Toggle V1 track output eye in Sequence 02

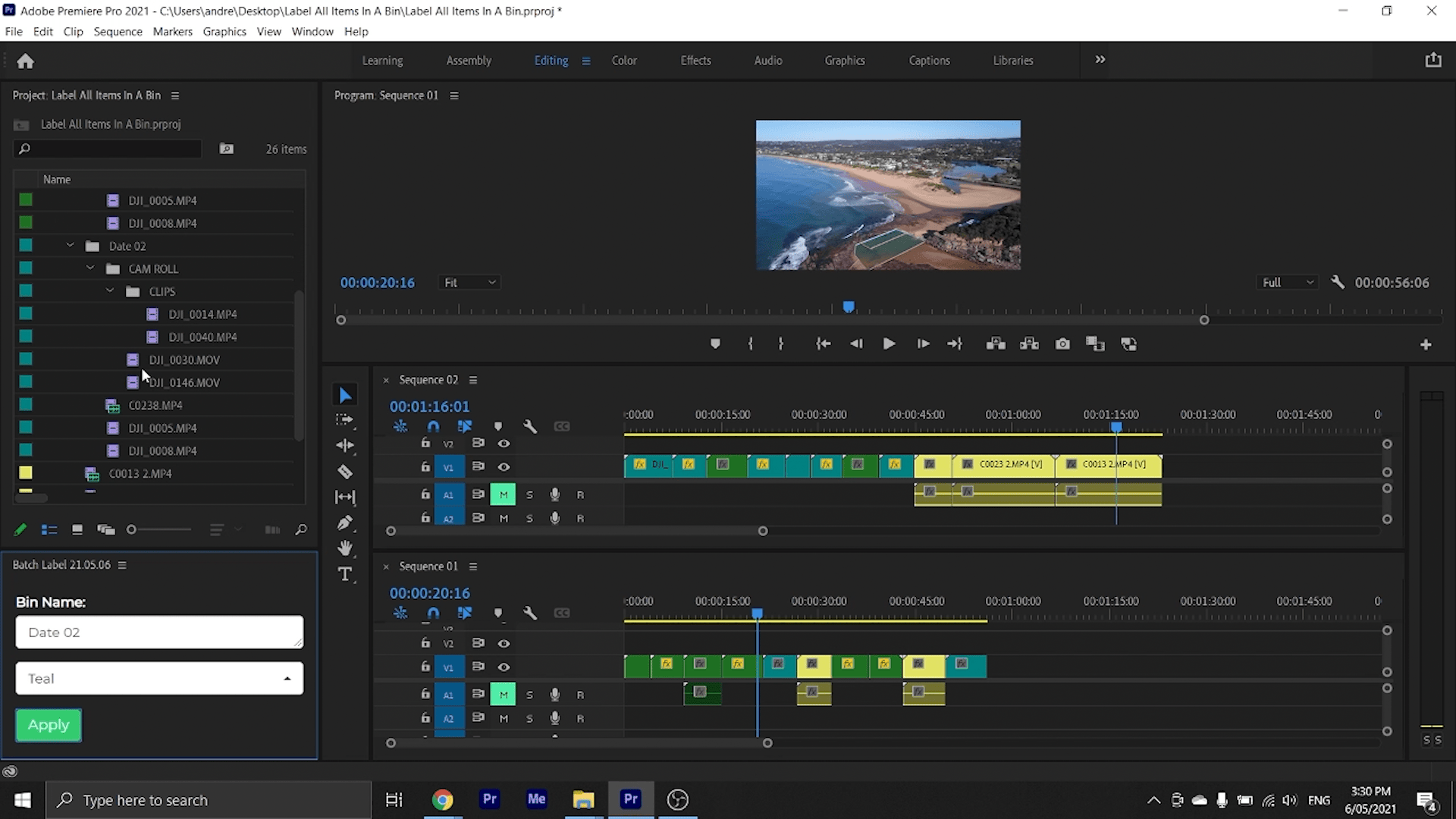pyautogui.click(x=504, y=467)
